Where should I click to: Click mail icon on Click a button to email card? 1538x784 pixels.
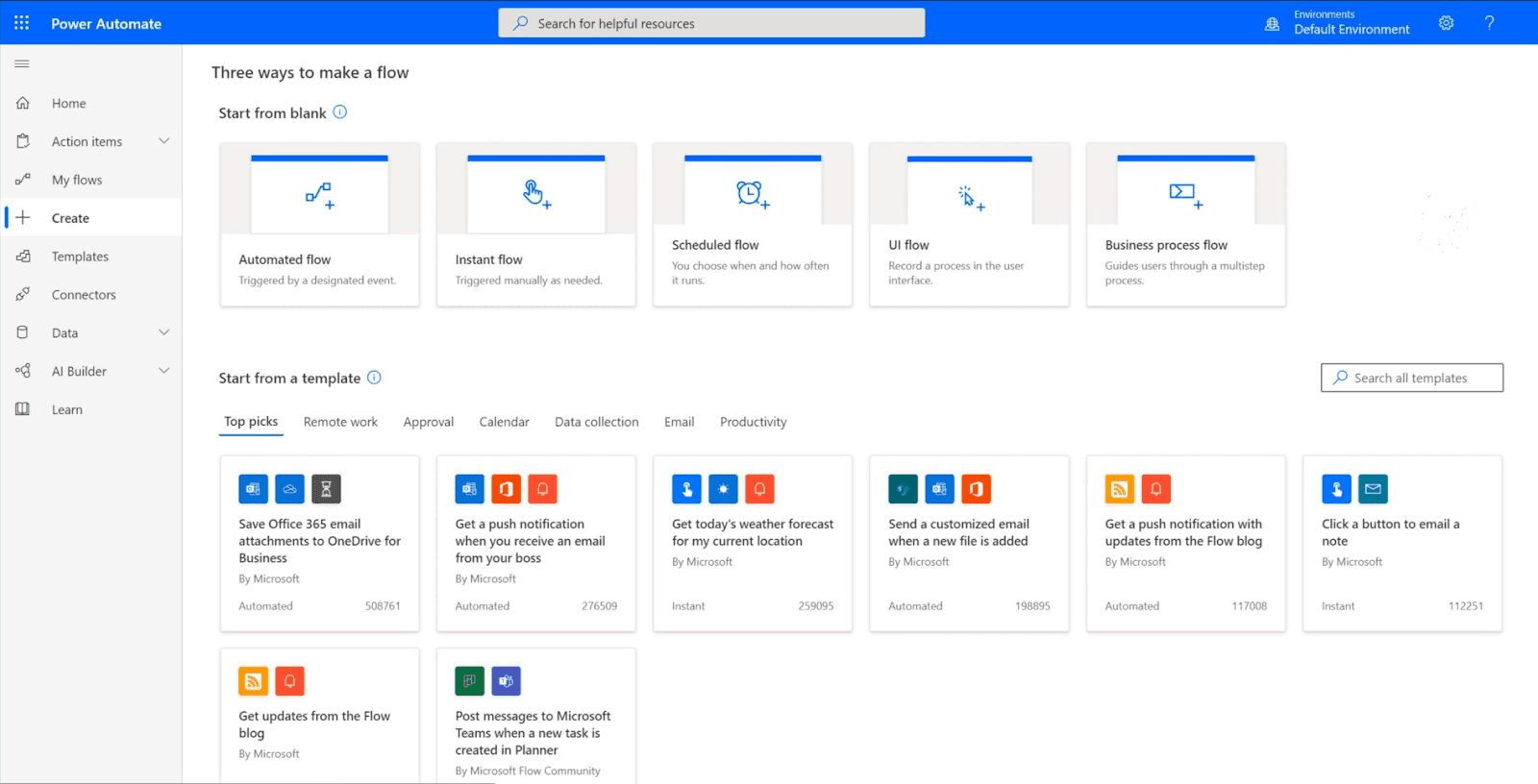(1373, 489)
